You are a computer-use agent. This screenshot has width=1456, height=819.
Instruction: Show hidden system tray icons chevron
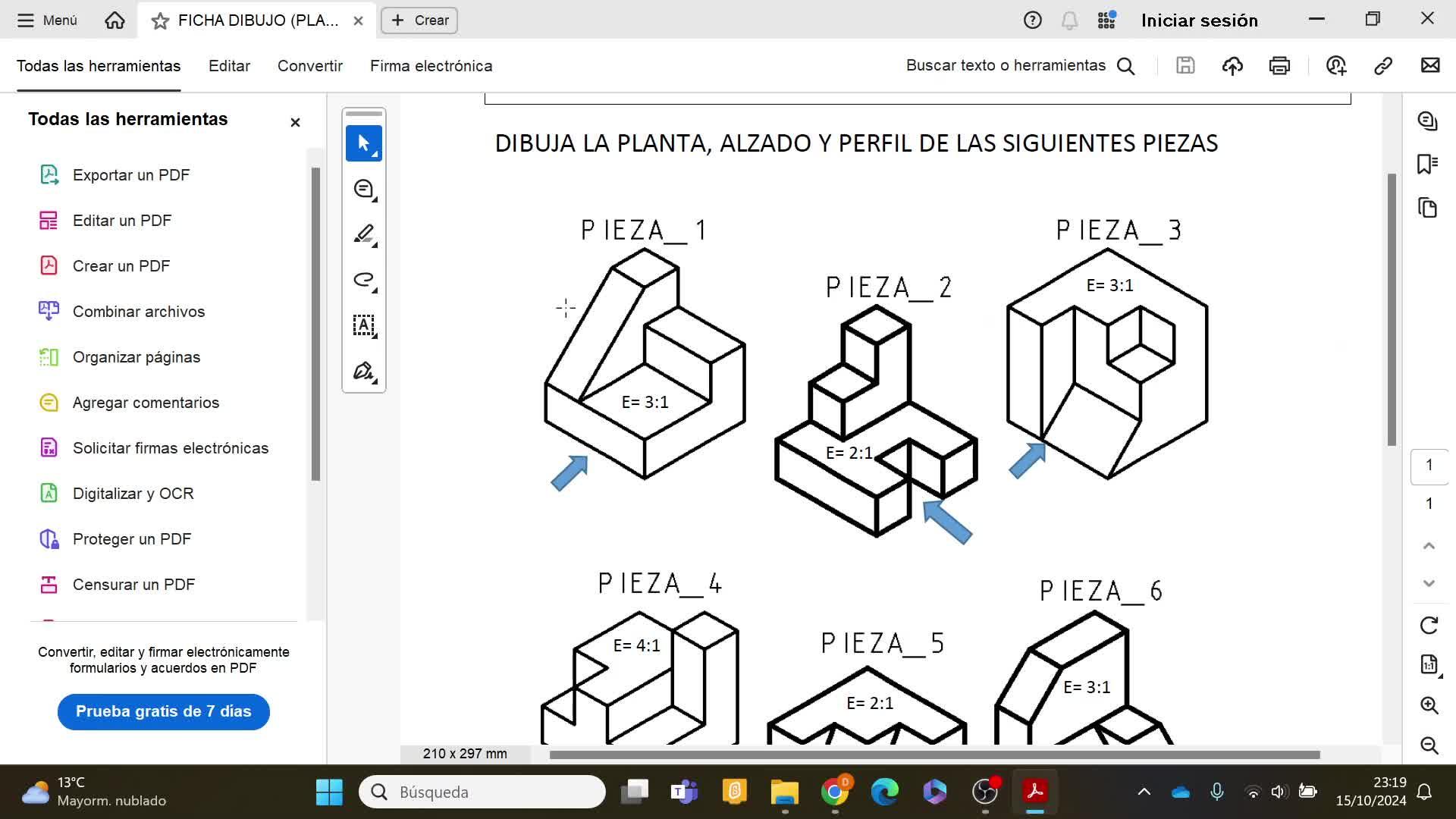1144,792
